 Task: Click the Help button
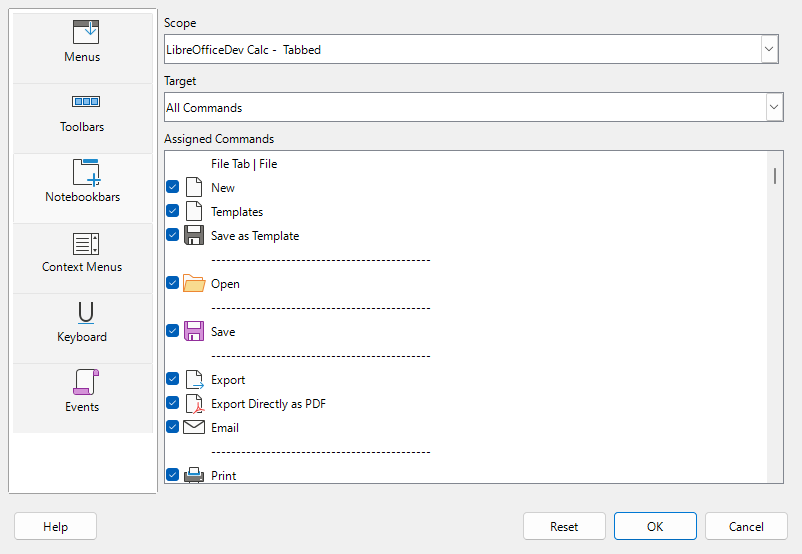[55, 526]
